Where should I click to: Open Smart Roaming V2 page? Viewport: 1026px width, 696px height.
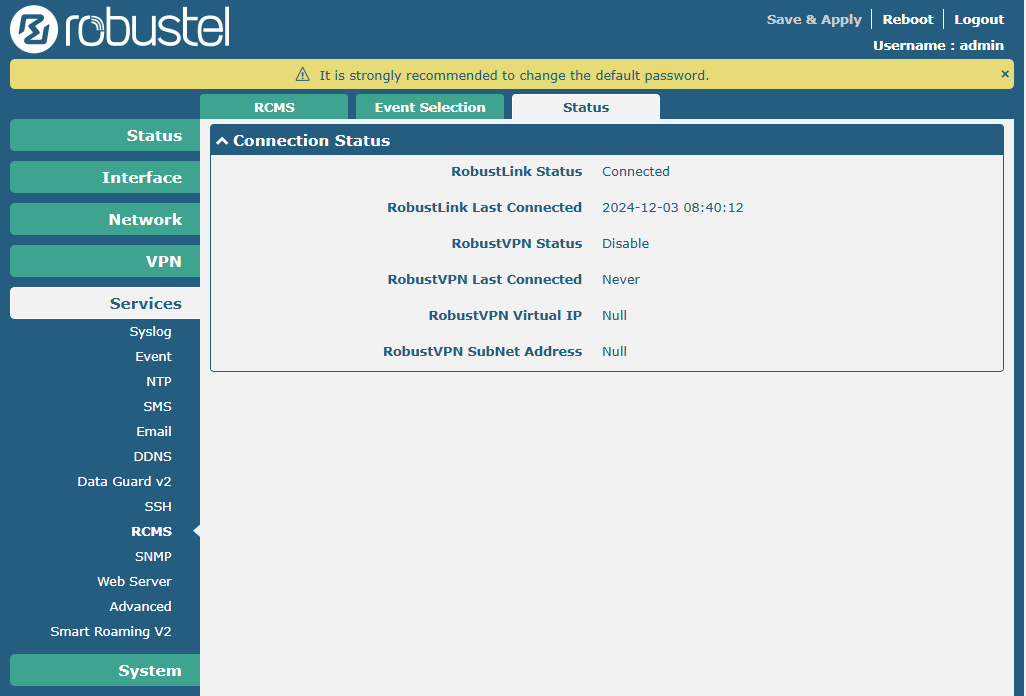111,631
